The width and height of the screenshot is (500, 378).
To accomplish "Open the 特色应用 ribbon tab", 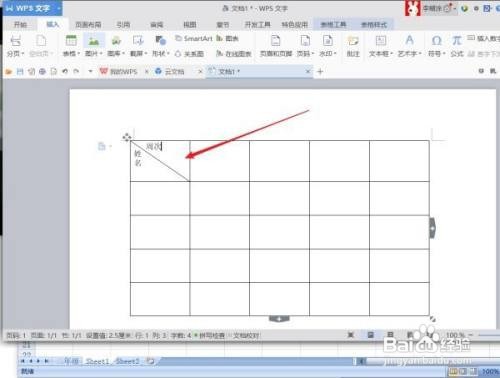I will pyautogui.click(x=295, y=25).
